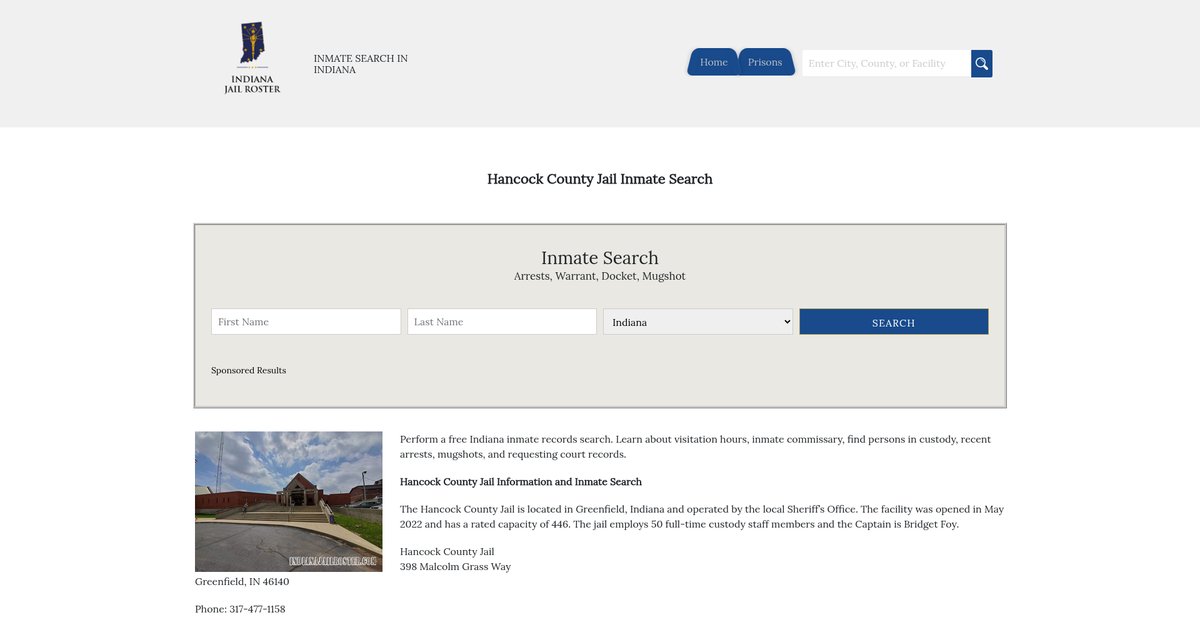The image size is (1200, 620).
Task: Click the 'Sponsored Results' label
Action: click(248, 371)
